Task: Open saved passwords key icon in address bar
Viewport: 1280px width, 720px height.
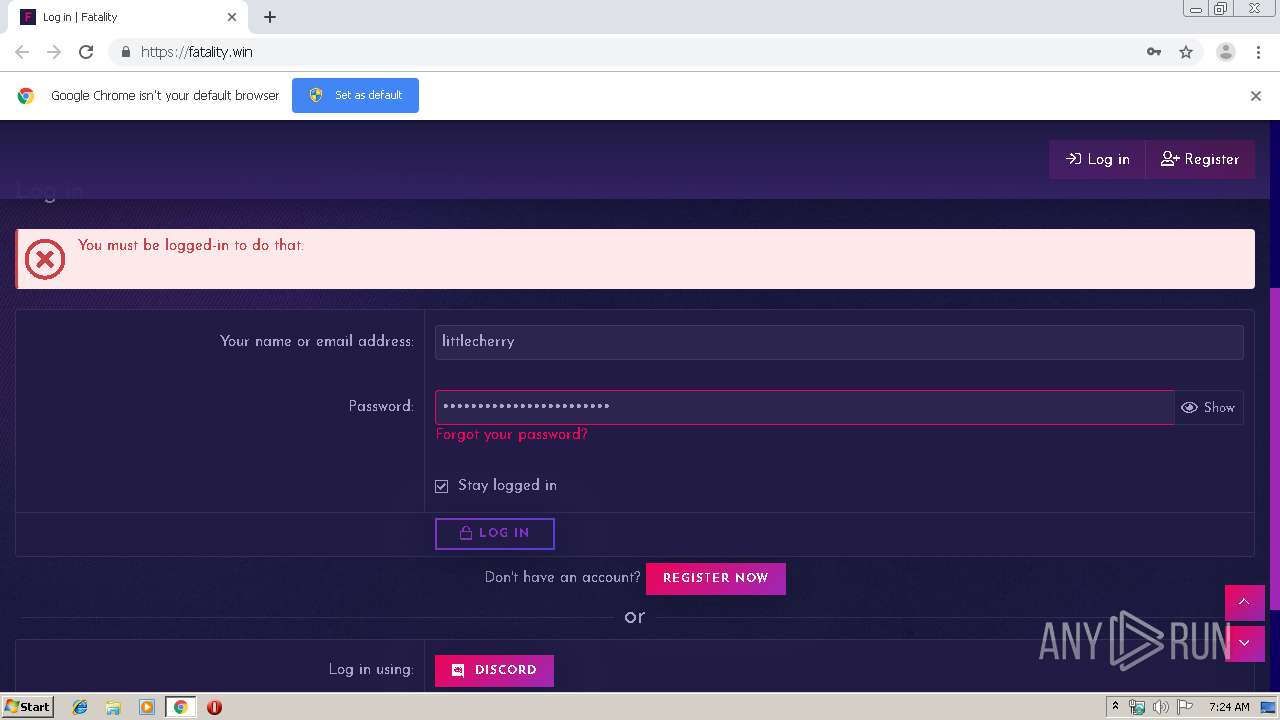Action: pyautogui.click(x=1154, y=52)
